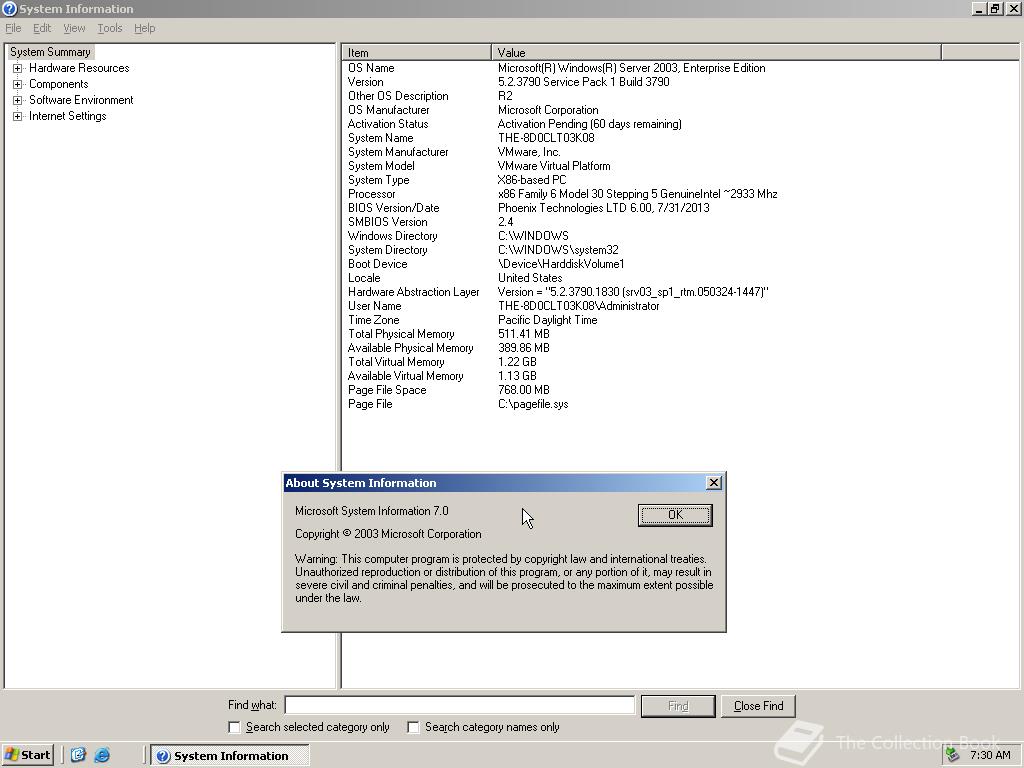Select the Hardware Resources label
The height and width of the screenshot is (768, 1024).
coord(79,68)
